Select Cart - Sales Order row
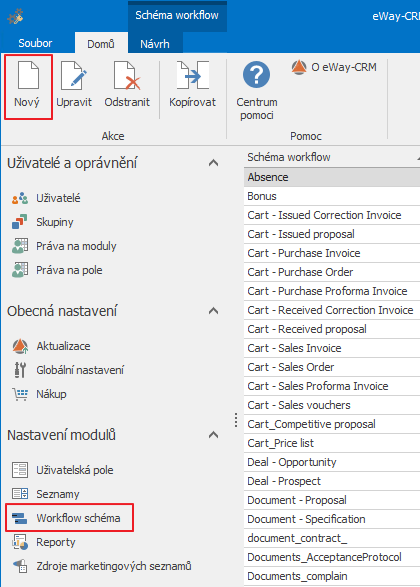 point(332,367)
